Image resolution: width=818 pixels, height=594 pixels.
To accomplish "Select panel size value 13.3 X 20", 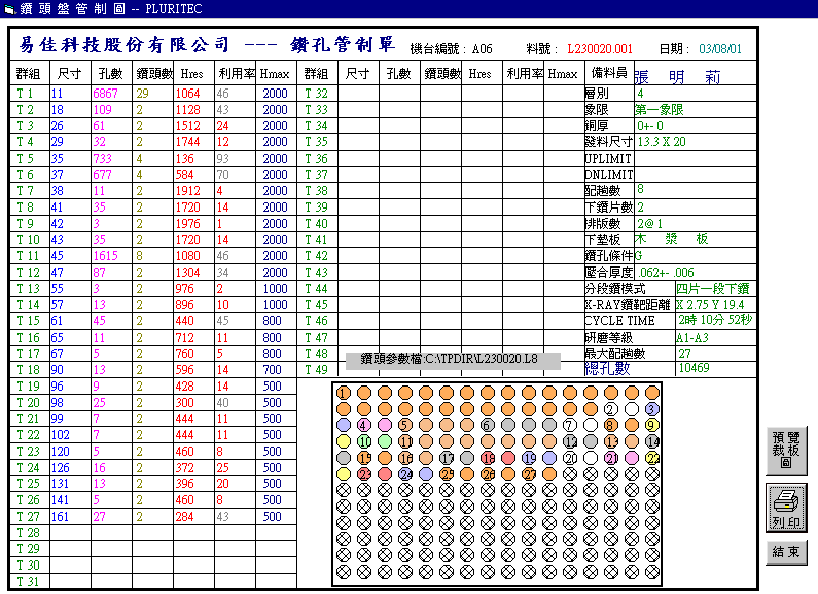I will pyautogui.click(x=661, y=142).
